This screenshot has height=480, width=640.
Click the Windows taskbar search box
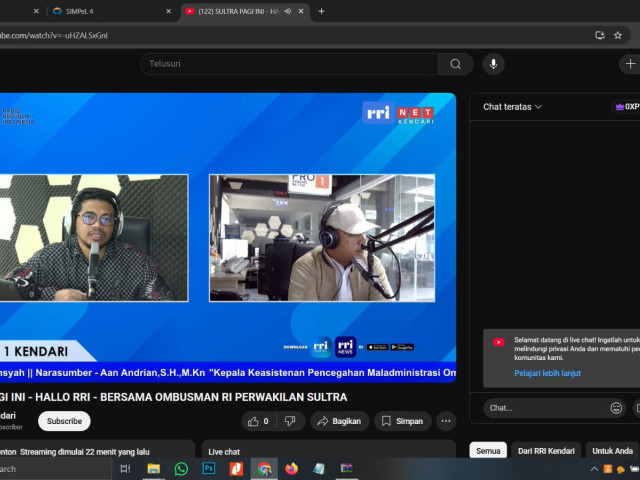click(55, 469)
